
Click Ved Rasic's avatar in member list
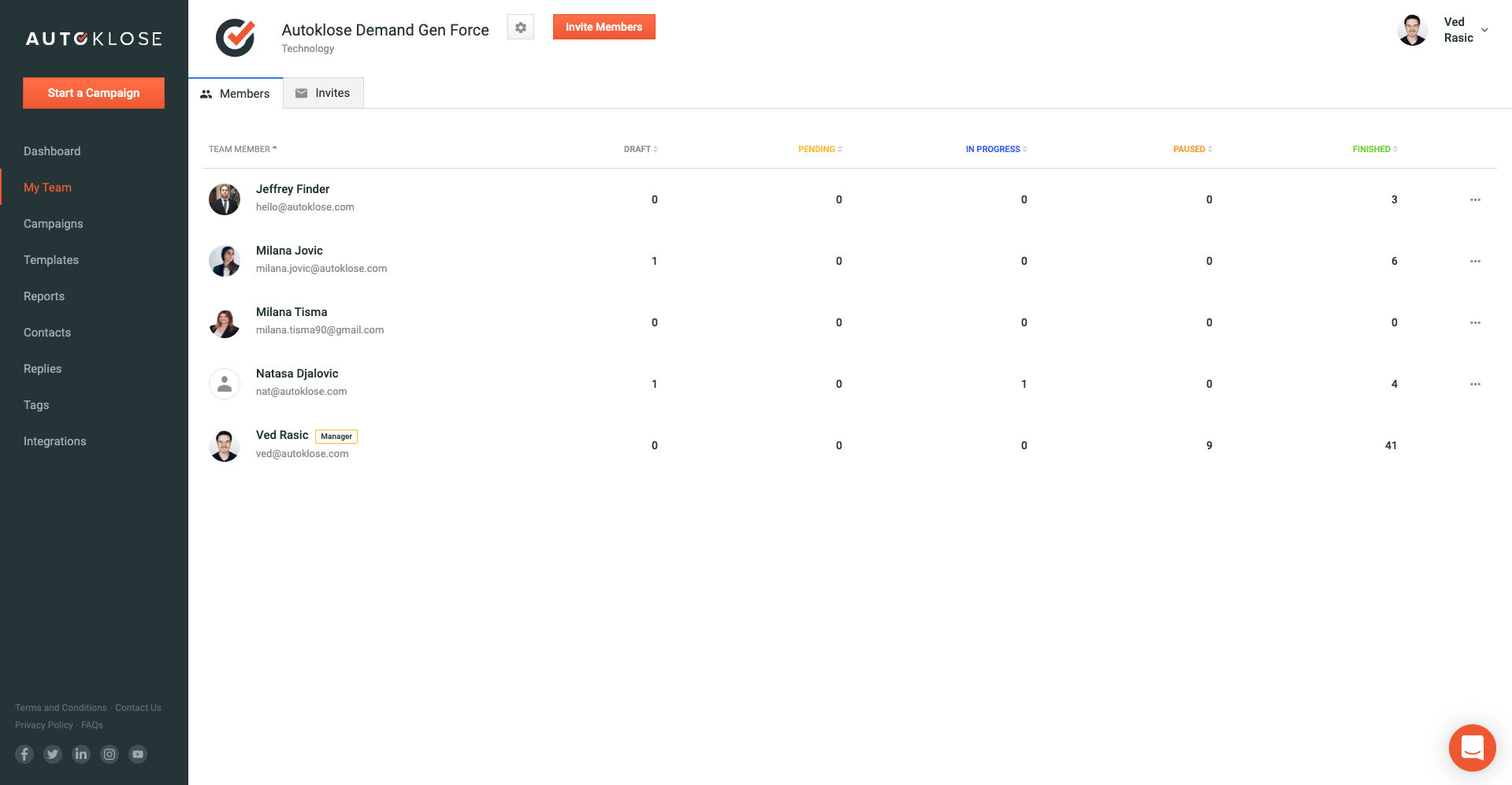(x=225, y=445)
